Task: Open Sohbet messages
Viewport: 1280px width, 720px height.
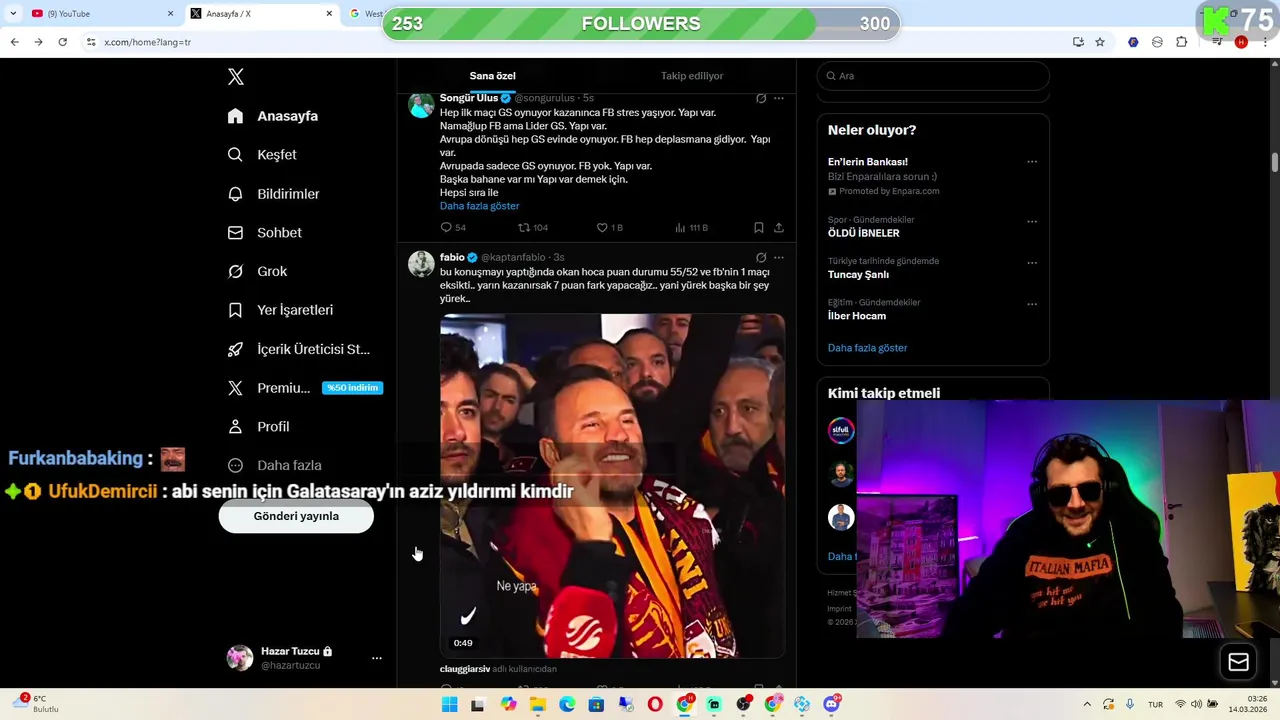Action: [265, 233]
